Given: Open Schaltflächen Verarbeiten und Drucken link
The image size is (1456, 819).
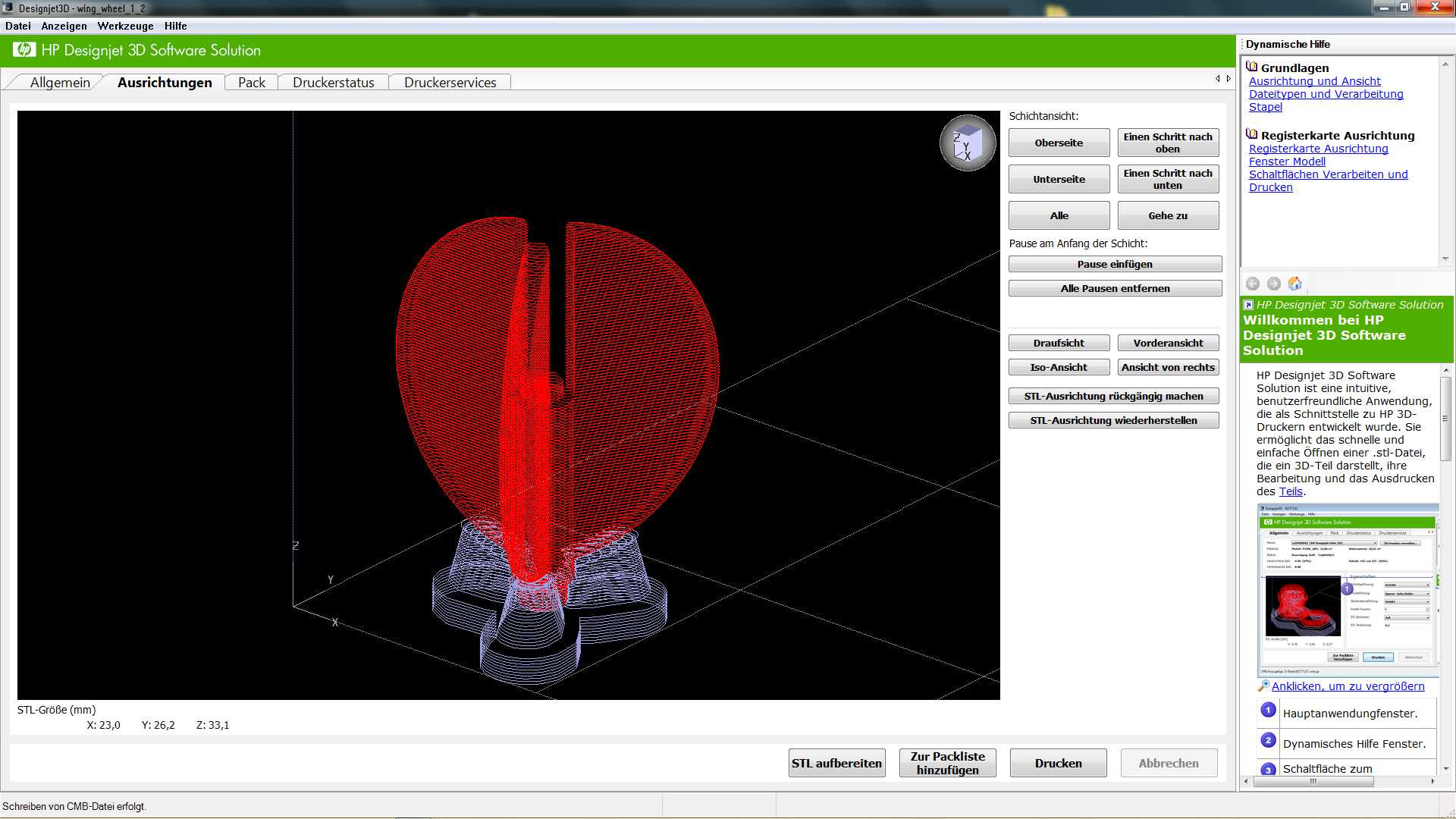Looking at the screenshot, I should tap(1328, 180).
